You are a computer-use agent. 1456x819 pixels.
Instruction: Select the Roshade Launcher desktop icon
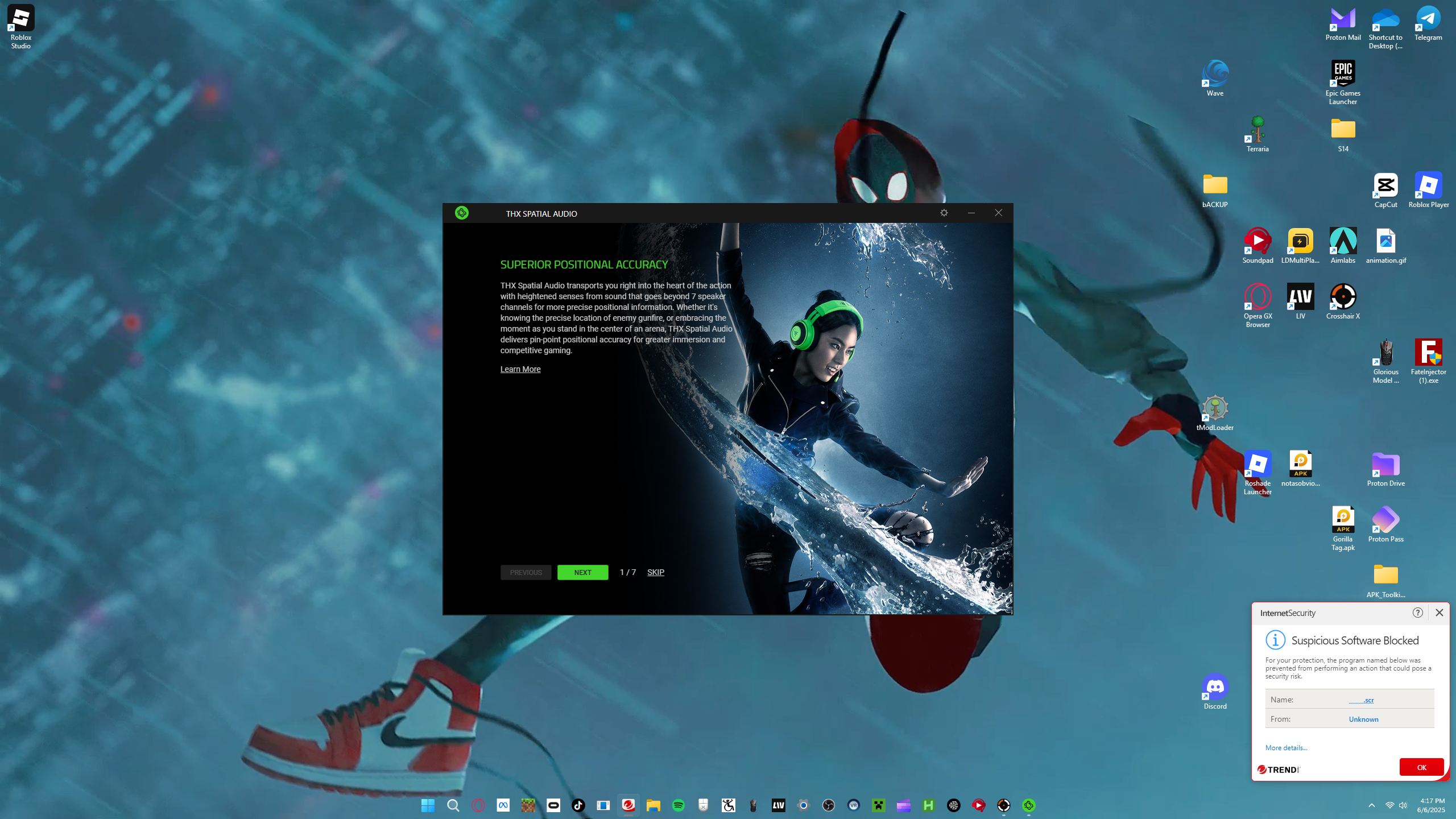pyautogui.click(x=1258, y=473)
